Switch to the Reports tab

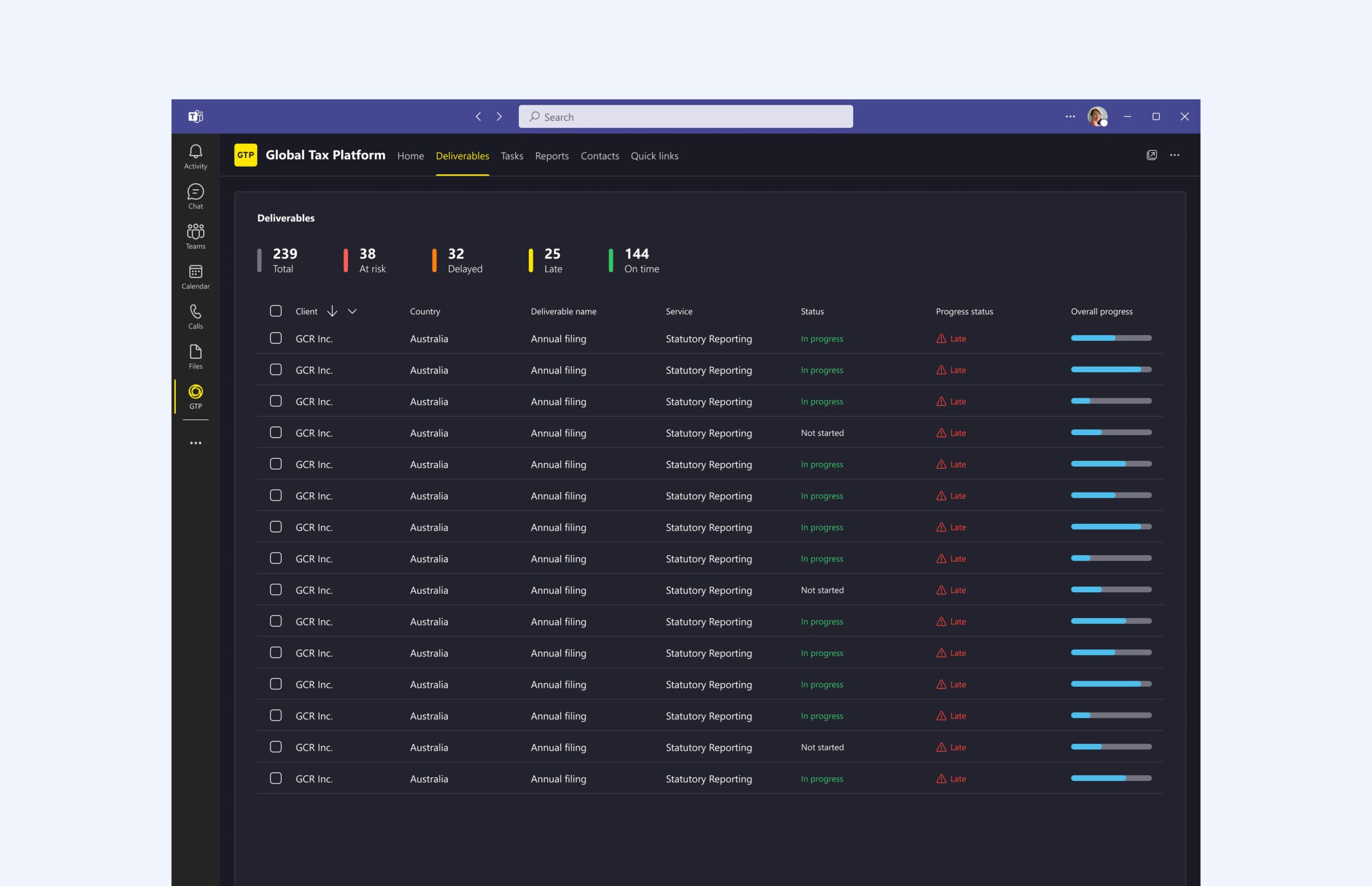tap(551, 156)
